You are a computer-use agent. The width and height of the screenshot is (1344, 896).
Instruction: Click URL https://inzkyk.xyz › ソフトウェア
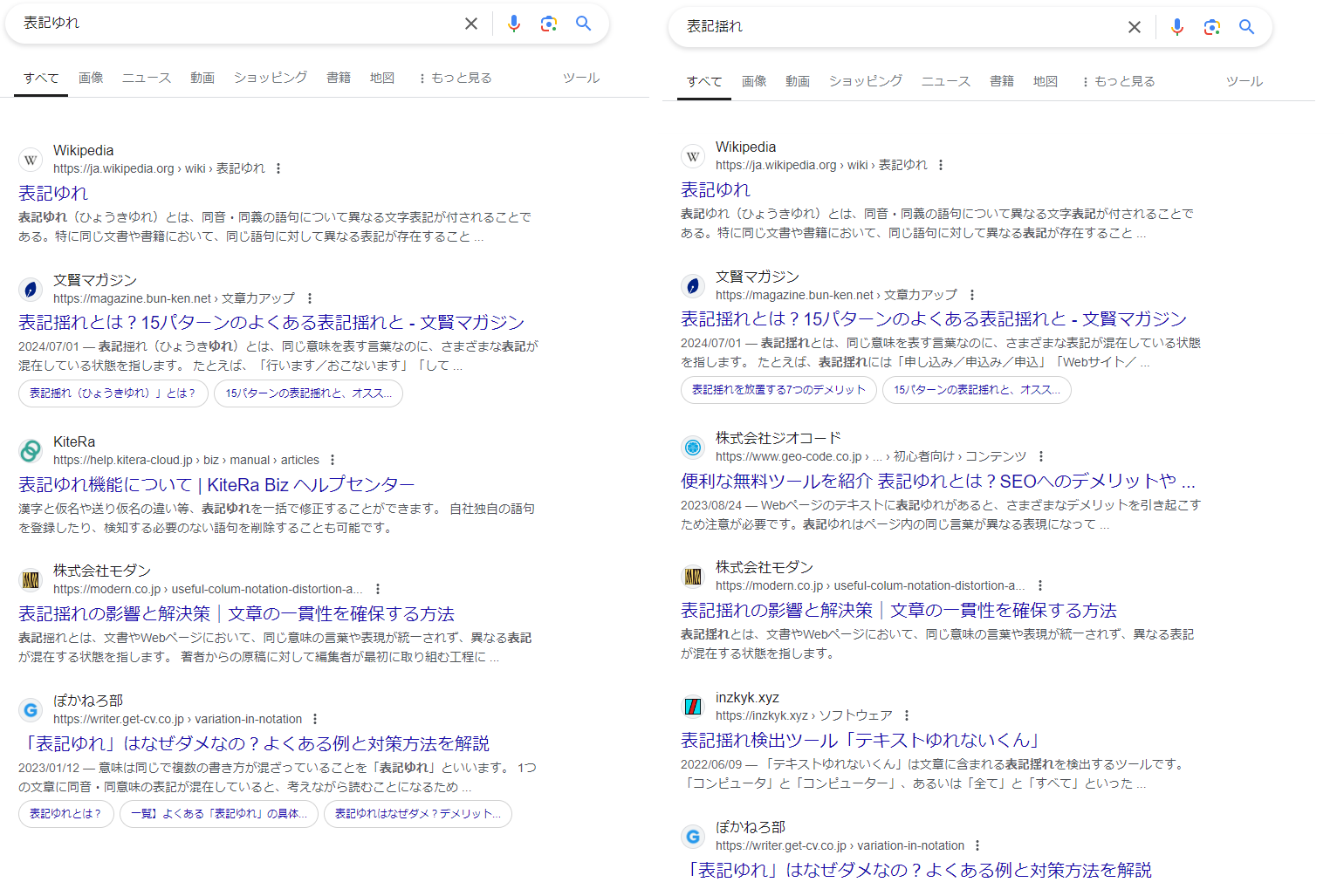[804, 715]
